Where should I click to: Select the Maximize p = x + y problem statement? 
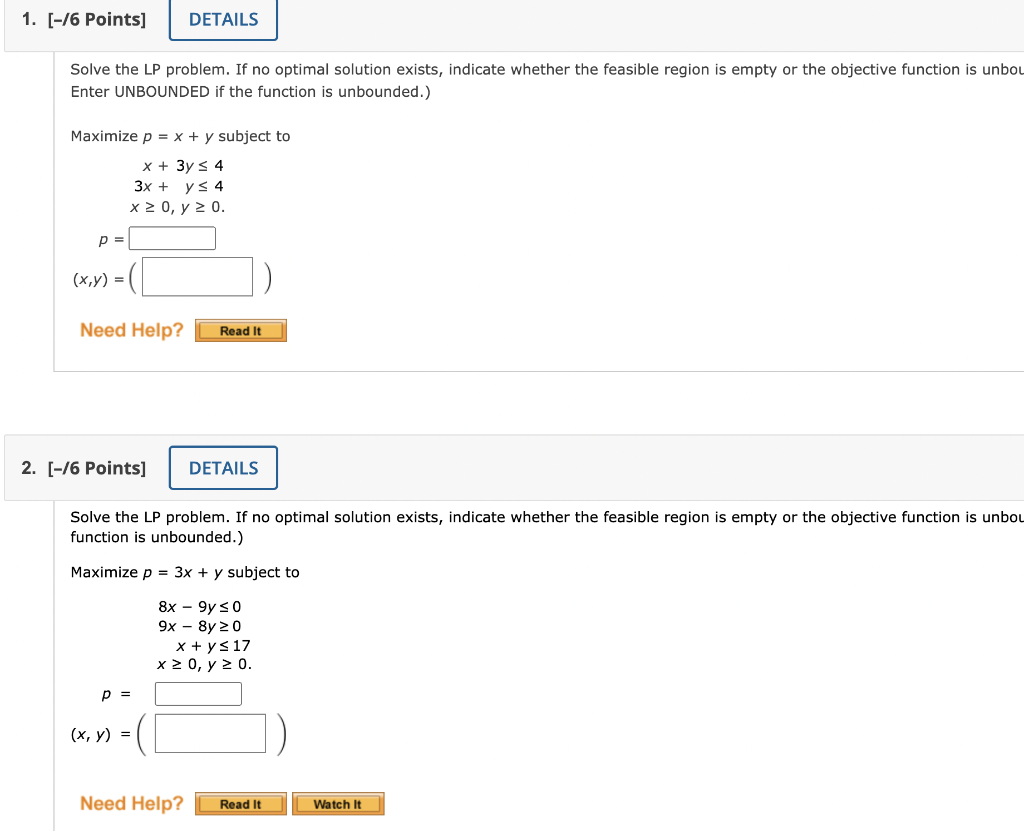[x=180, y=136]
